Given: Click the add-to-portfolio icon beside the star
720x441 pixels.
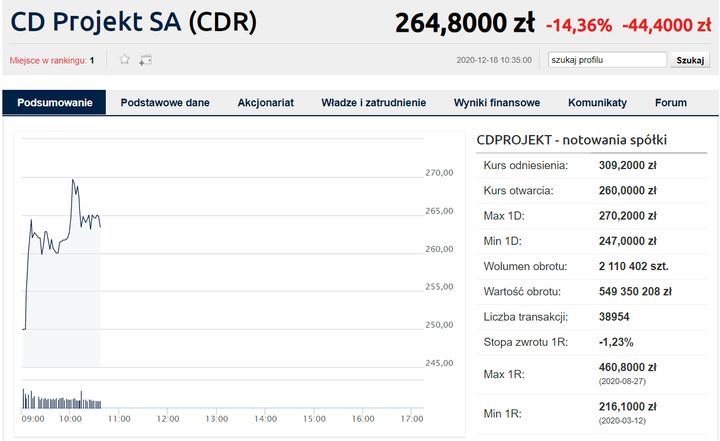Looking at the screenshot, I should click(x=146, y=60).
